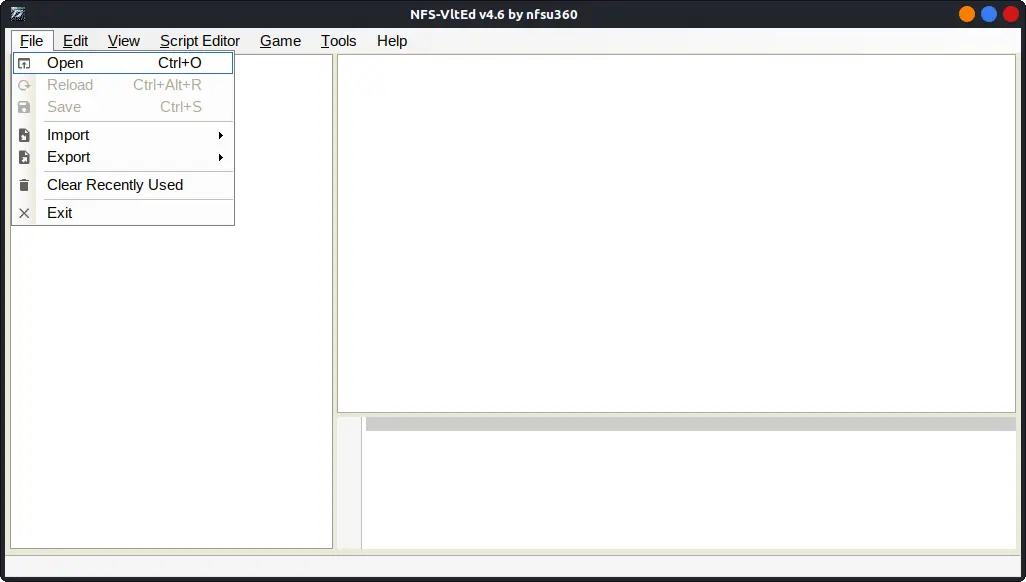This screenshot has width=1026, height=582.
Task: Select Clear Recently Used entry
Action: point(123,185)
